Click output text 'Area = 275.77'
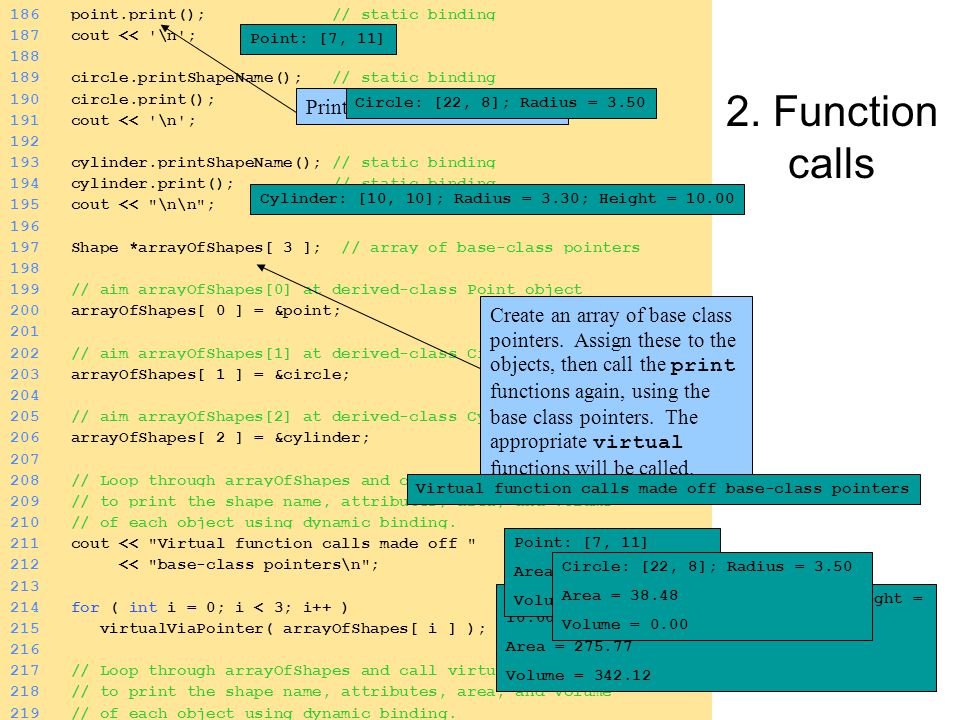This screenshot has height=720, width=960. click(x=568, y=647)
